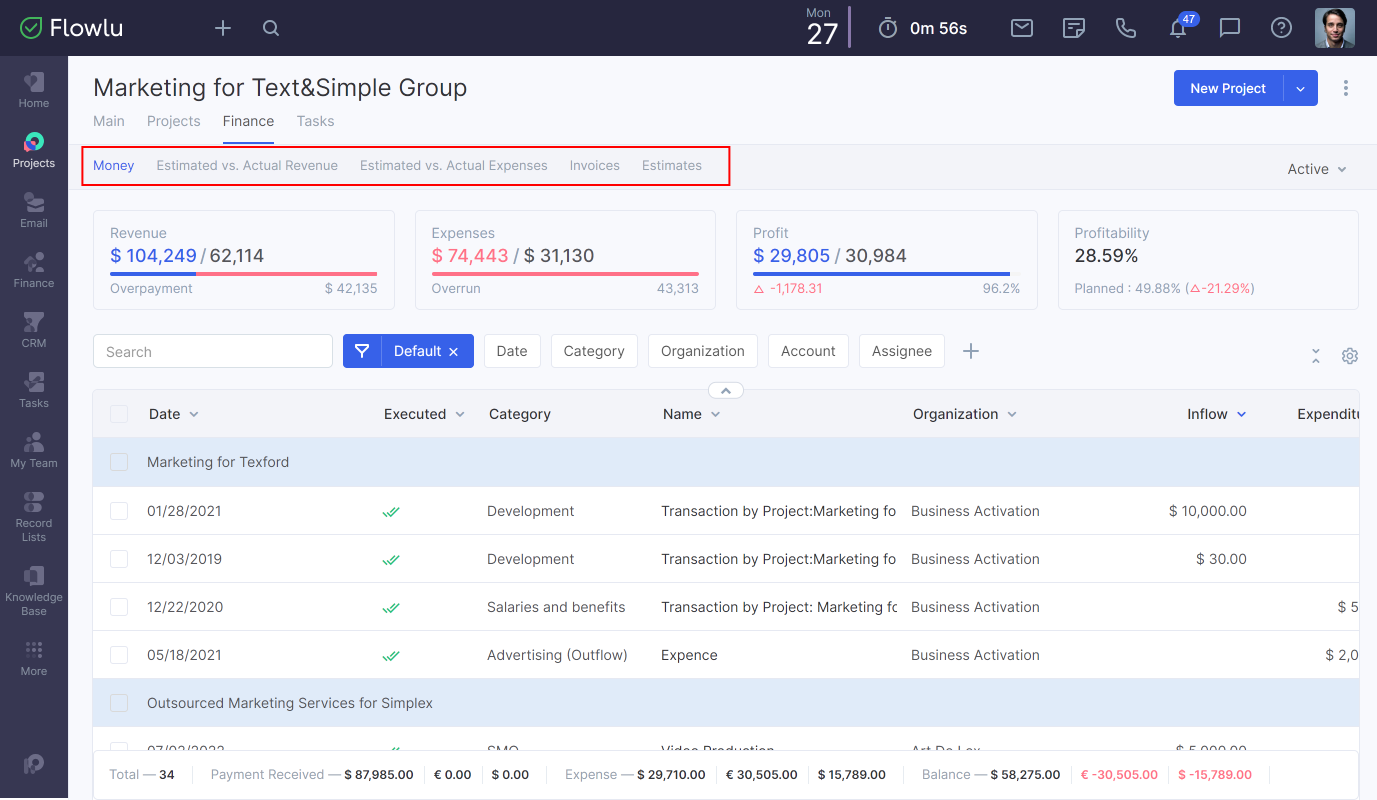
Task: Go to Home in the sidebar
Action: click(34, 90)
